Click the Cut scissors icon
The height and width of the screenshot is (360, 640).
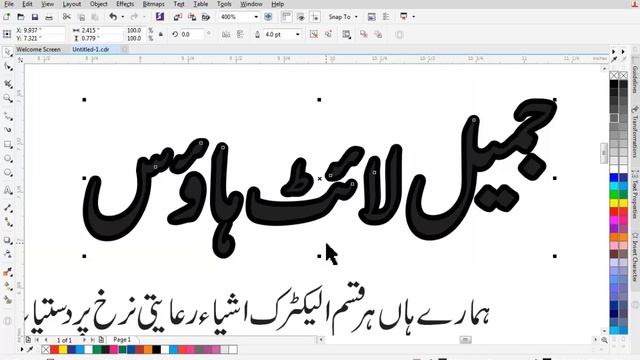(67, 17)
